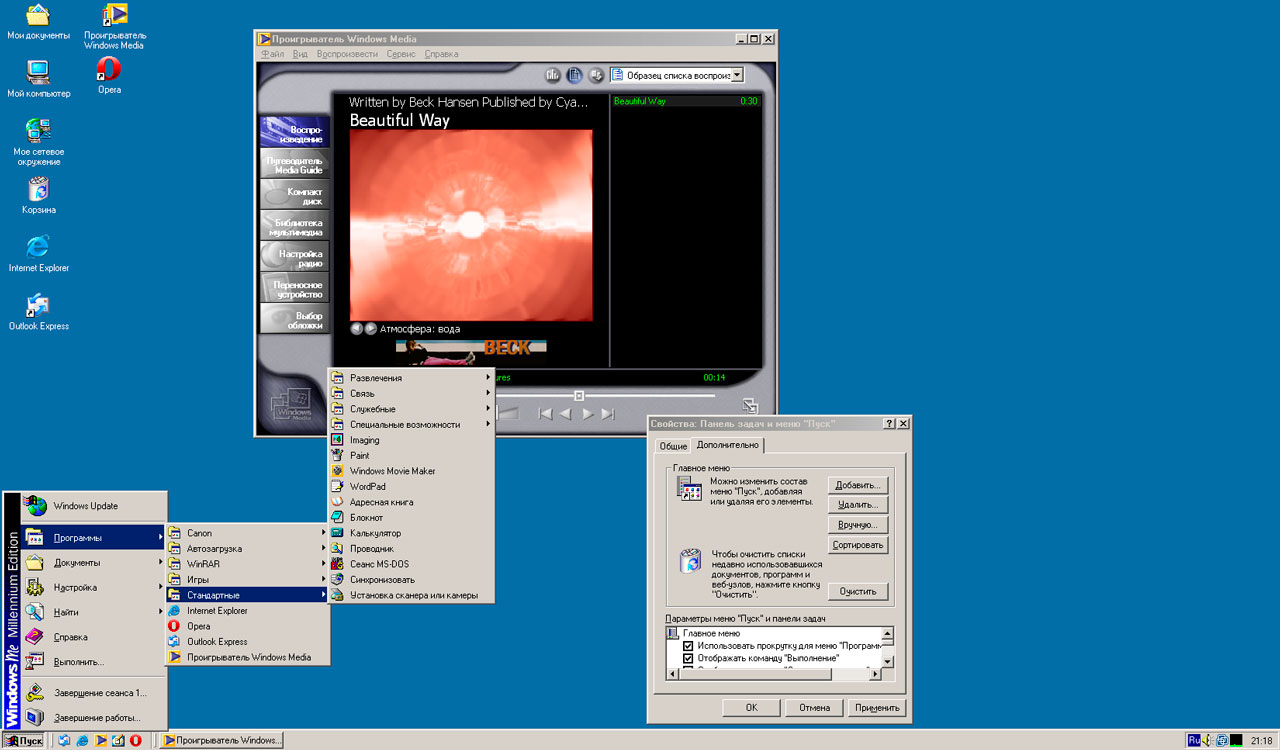The image size is (1280, 750).
Task: Click the compact mode icon in player corner
Action: pos(750,406)
